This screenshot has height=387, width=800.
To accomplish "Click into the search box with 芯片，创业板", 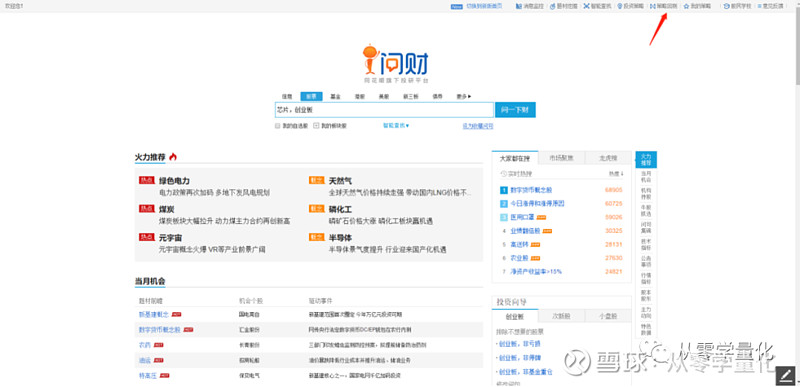I will point(384,110).
